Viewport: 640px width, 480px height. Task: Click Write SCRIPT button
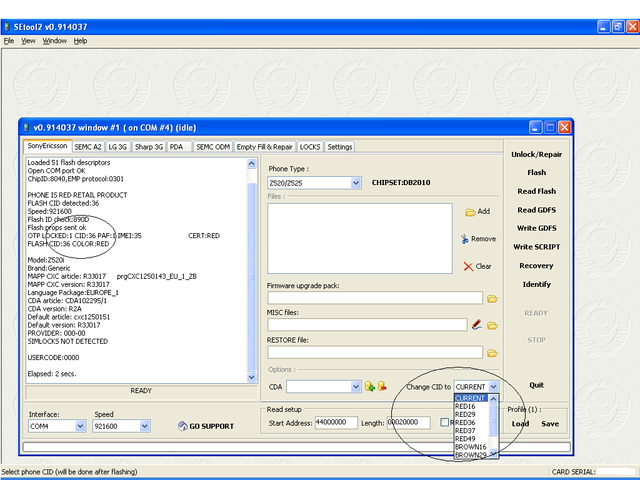pyautogui.click(x=536, y=247)
